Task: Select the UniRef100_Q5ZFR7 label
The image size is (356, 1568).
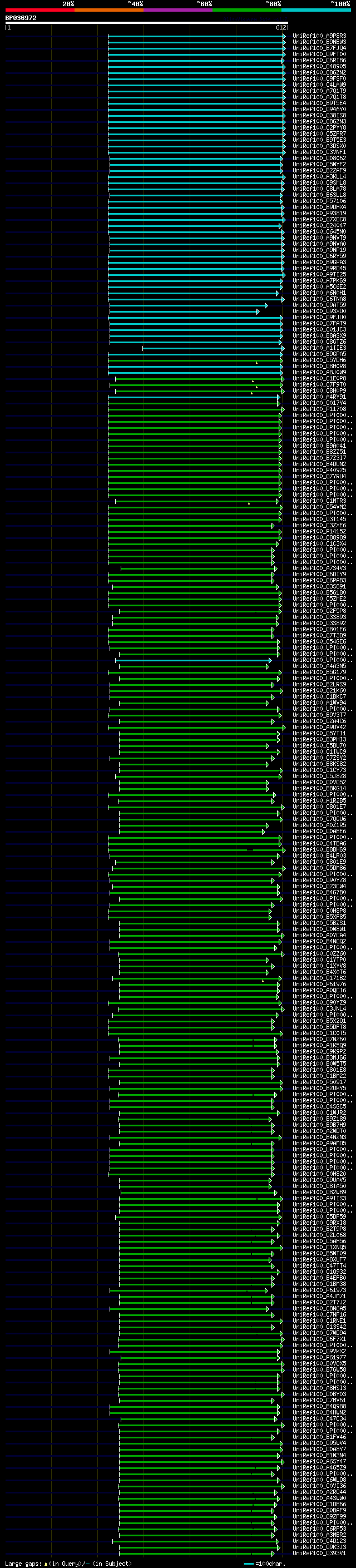Action: pos(319,134)
